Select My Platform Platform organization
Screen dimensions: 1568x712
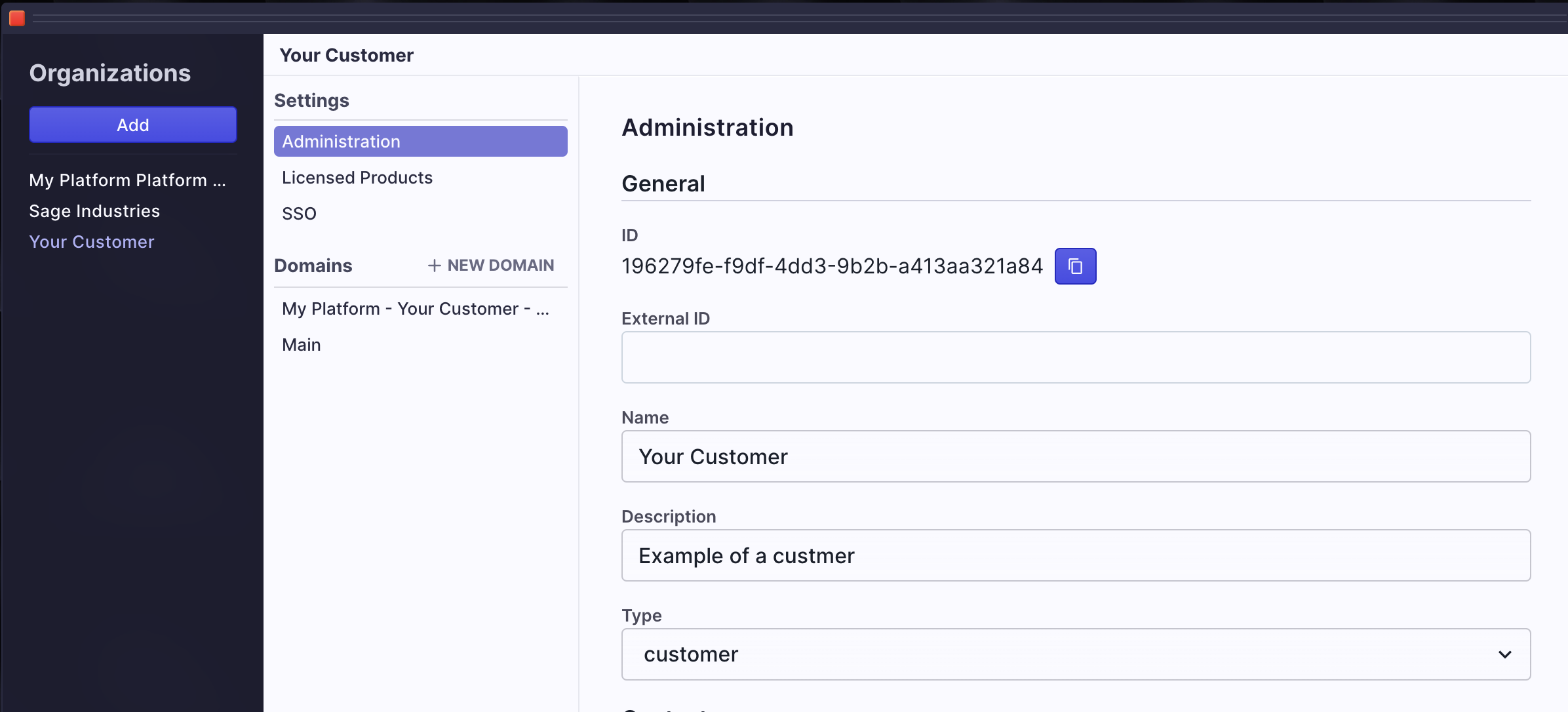127,180
